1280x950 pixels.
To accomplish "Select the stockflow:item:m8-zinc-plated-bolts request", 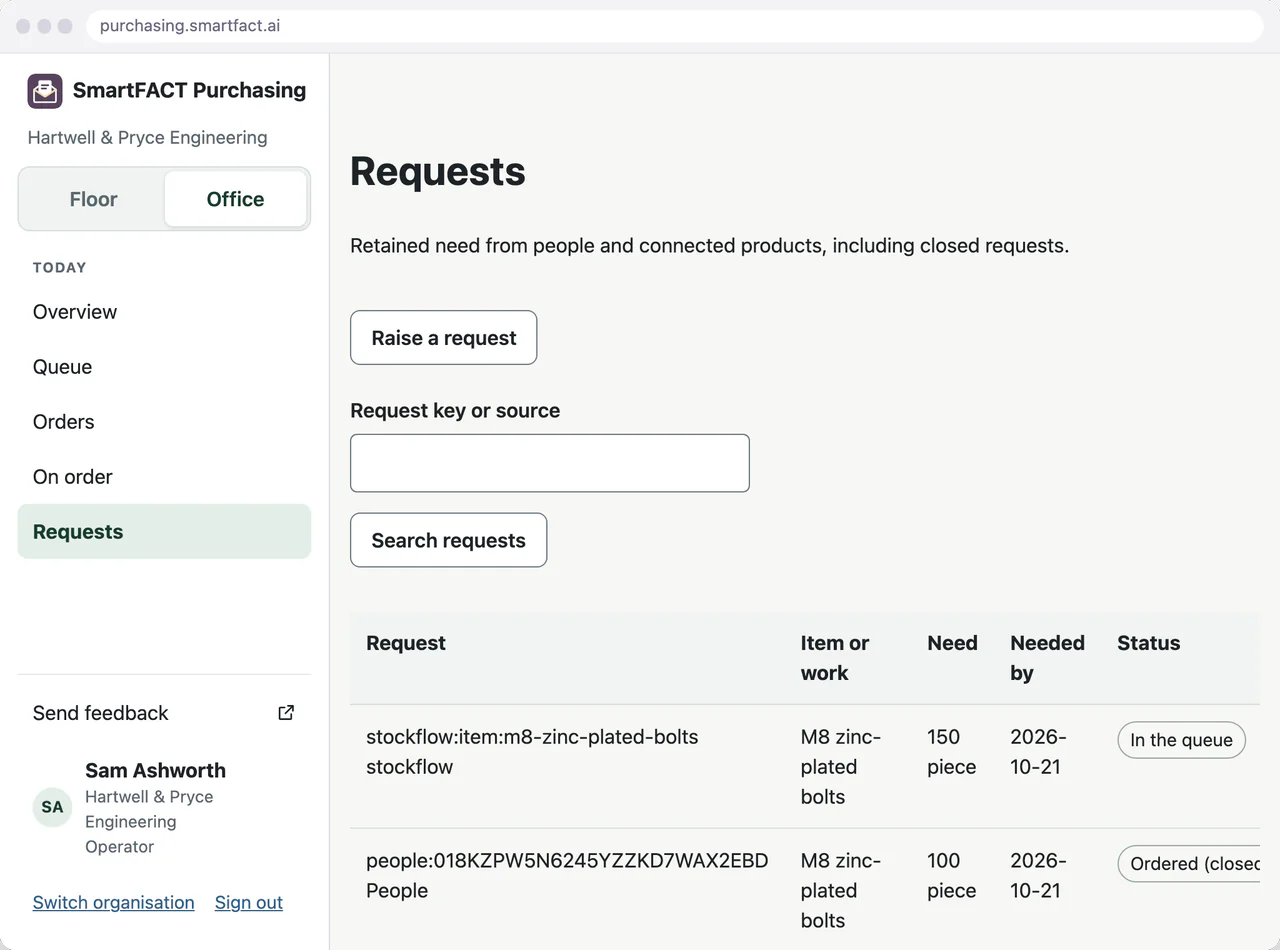I will tap(532, 737).
